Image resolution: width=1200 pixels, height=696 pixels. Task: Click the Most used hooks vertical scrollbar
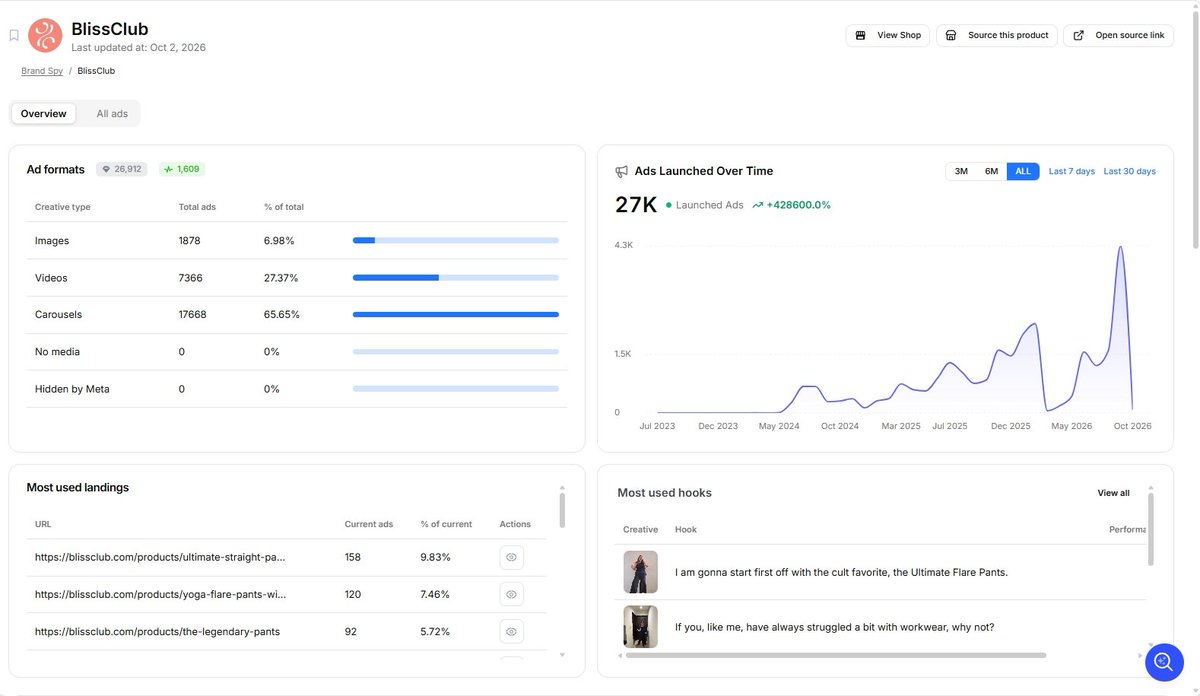click(x=1151, y=529)
